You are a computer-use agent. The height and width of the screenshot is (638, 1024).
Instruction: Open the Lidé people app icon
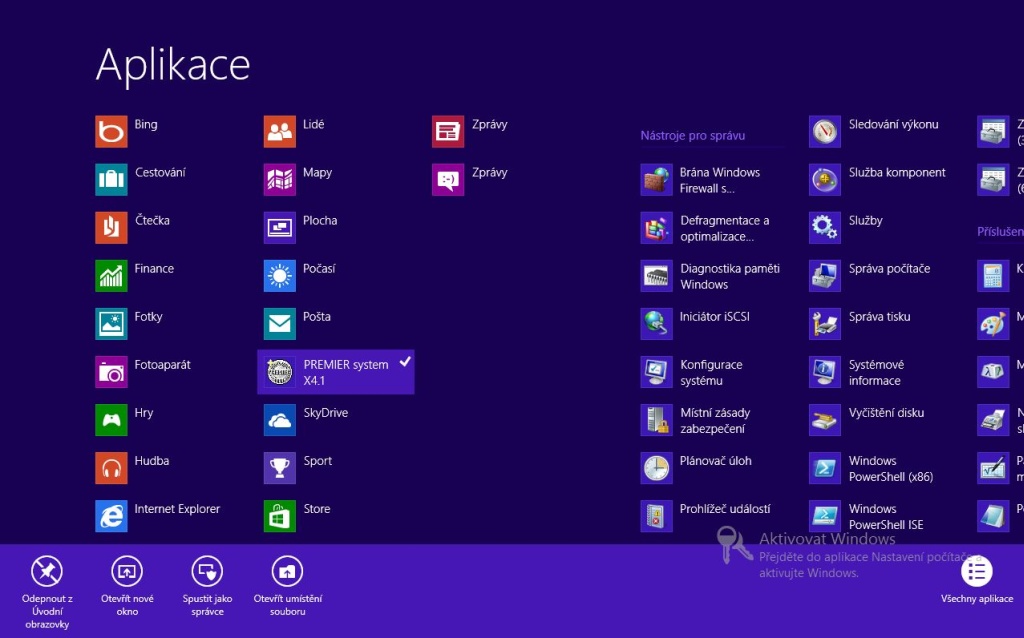pyautogui.click(x=280, y=131)
